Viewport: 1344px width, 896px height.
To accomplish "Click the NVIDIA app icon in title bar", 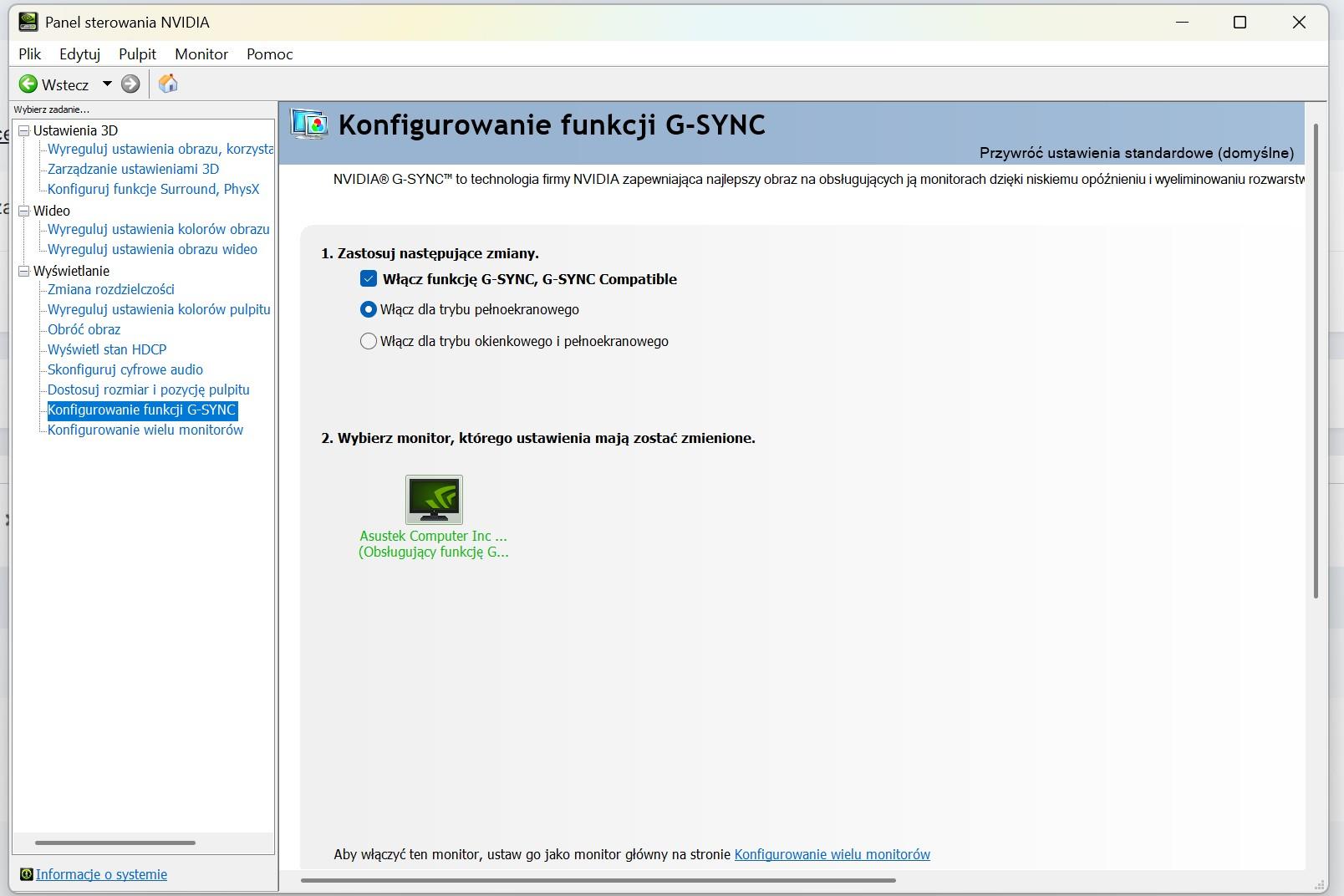I will tap(28, 22).
